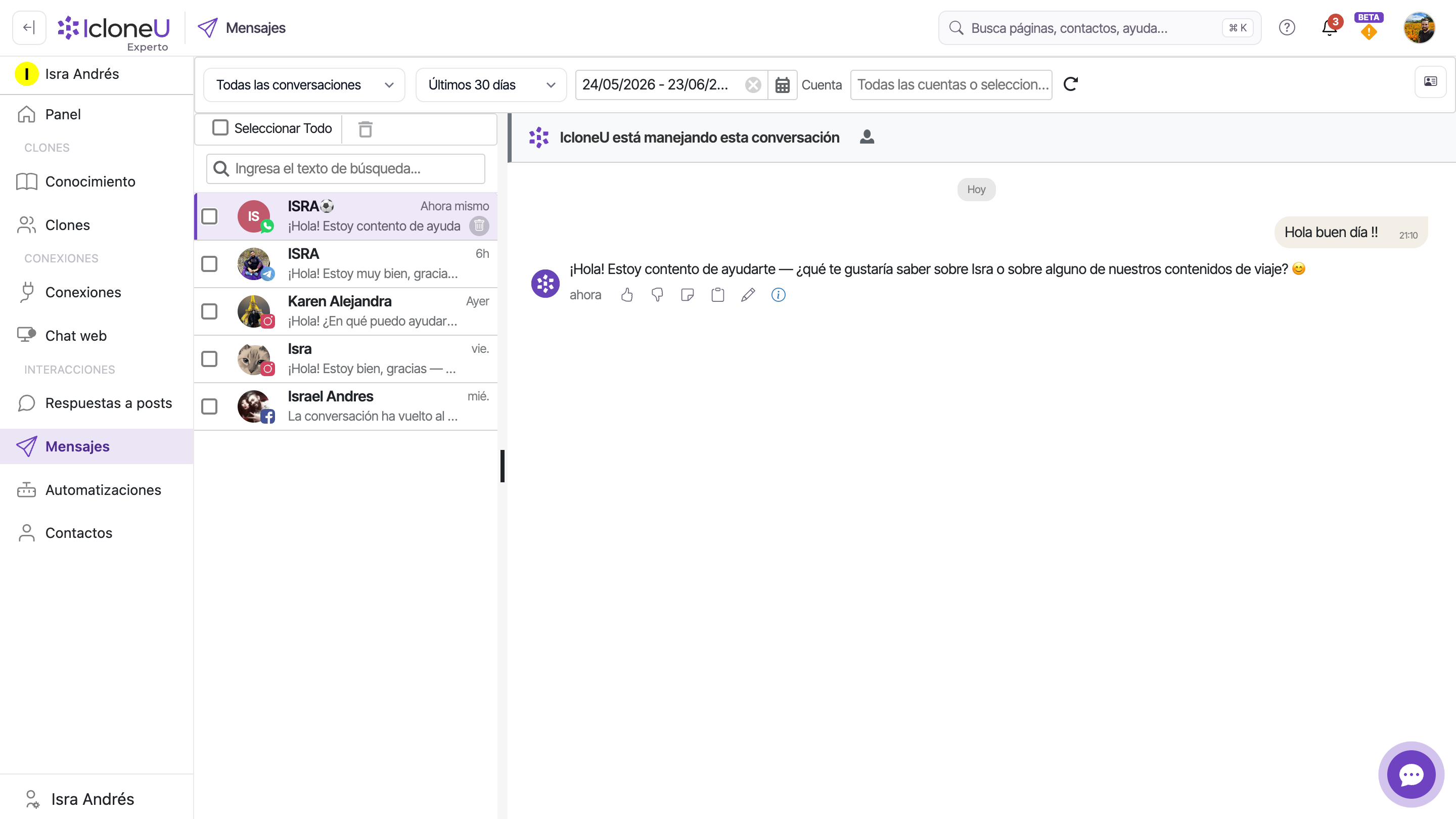Tick checkbox for Karen Alejandra conversation

(x=209, y=311)
